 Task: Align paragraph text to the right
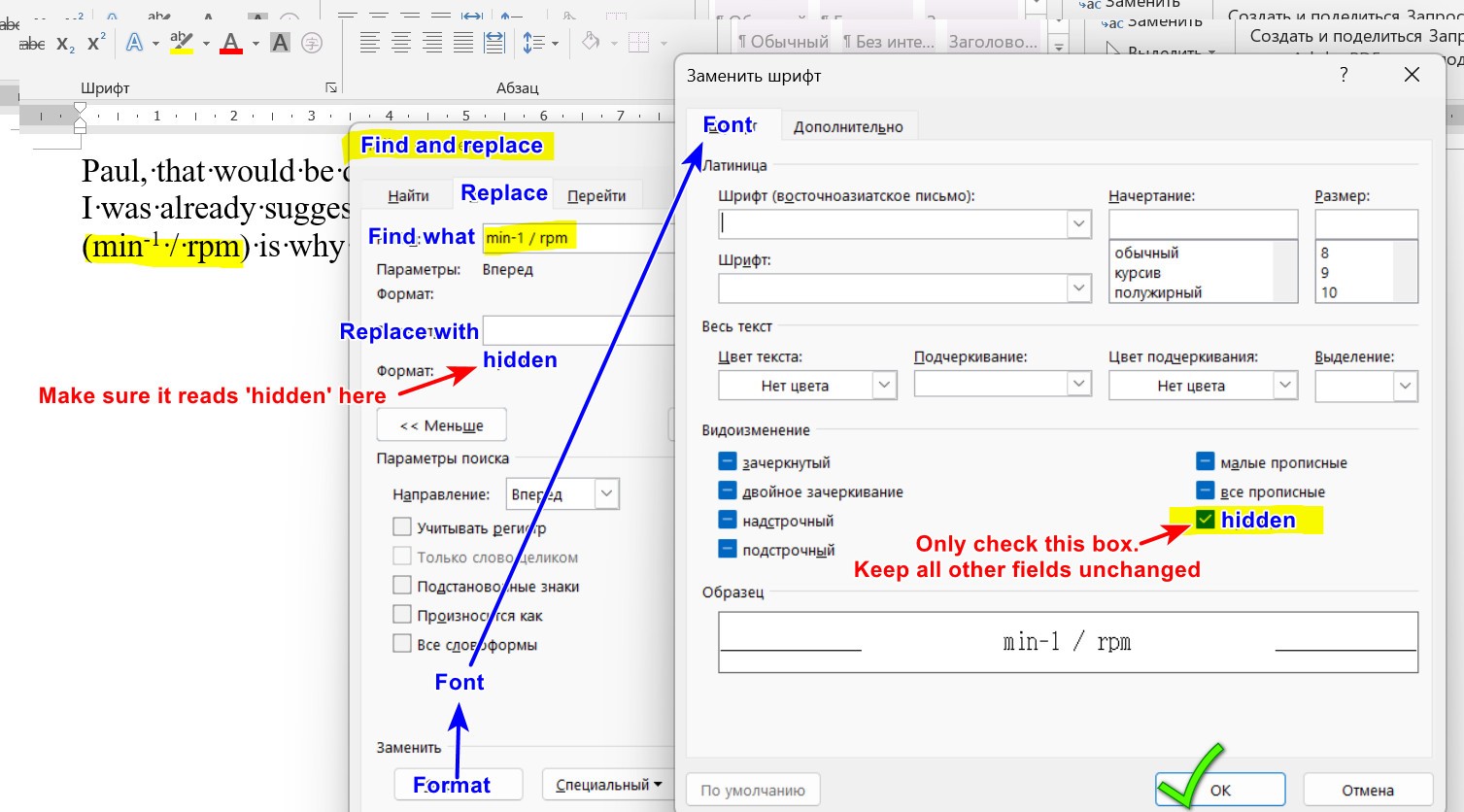432,43
